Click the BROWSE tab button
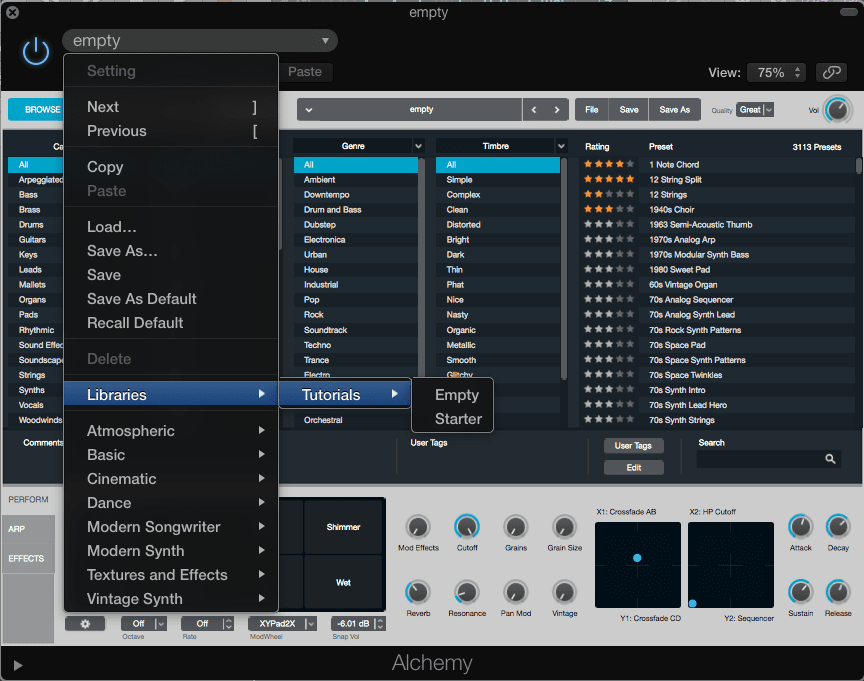Viewport: 864px width, 681px height. 36,110
